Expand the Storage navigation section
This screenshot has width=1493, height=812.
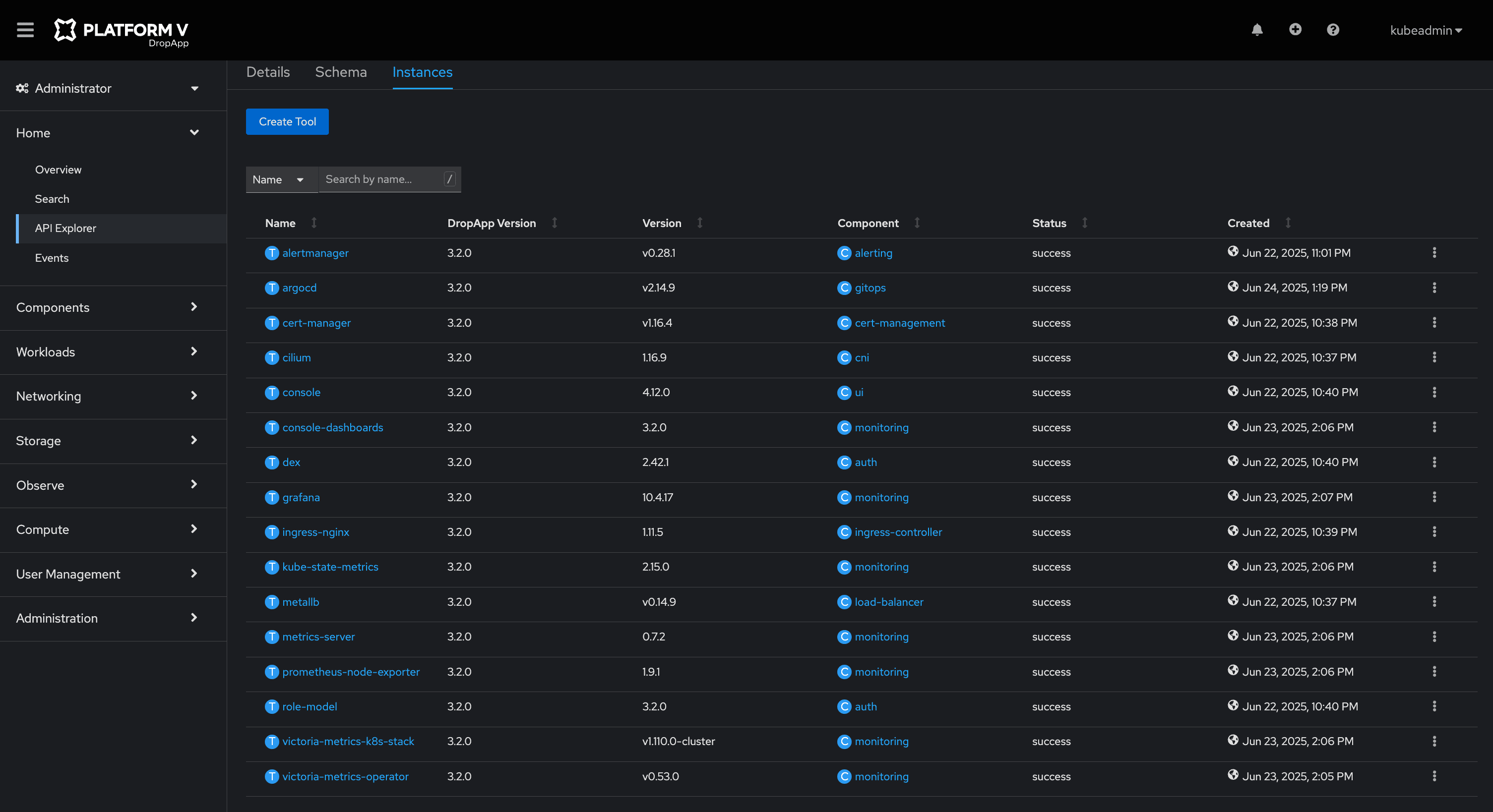tap(108, 441)
